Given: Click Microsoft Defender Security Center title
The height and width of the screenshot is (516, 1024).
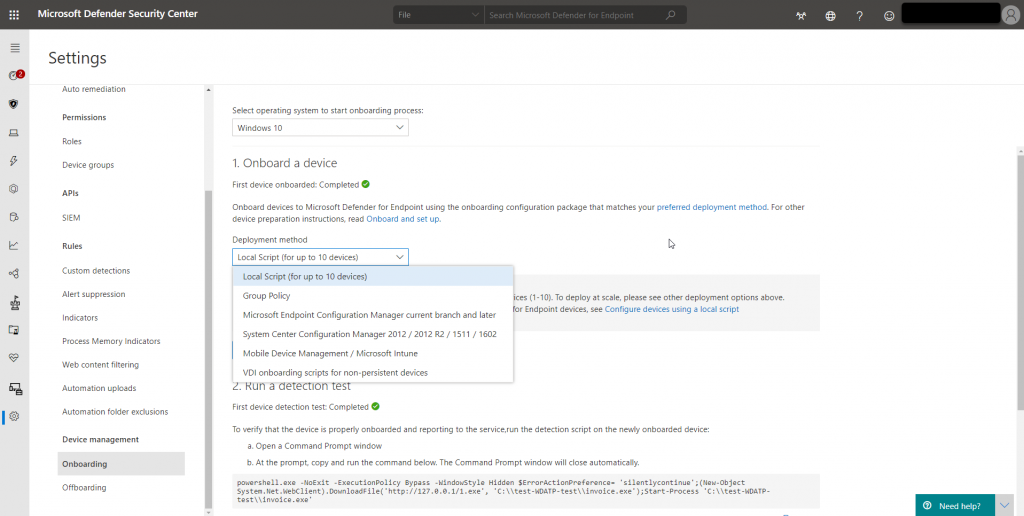Looking at the screenshot, I should tap(118, 14).
